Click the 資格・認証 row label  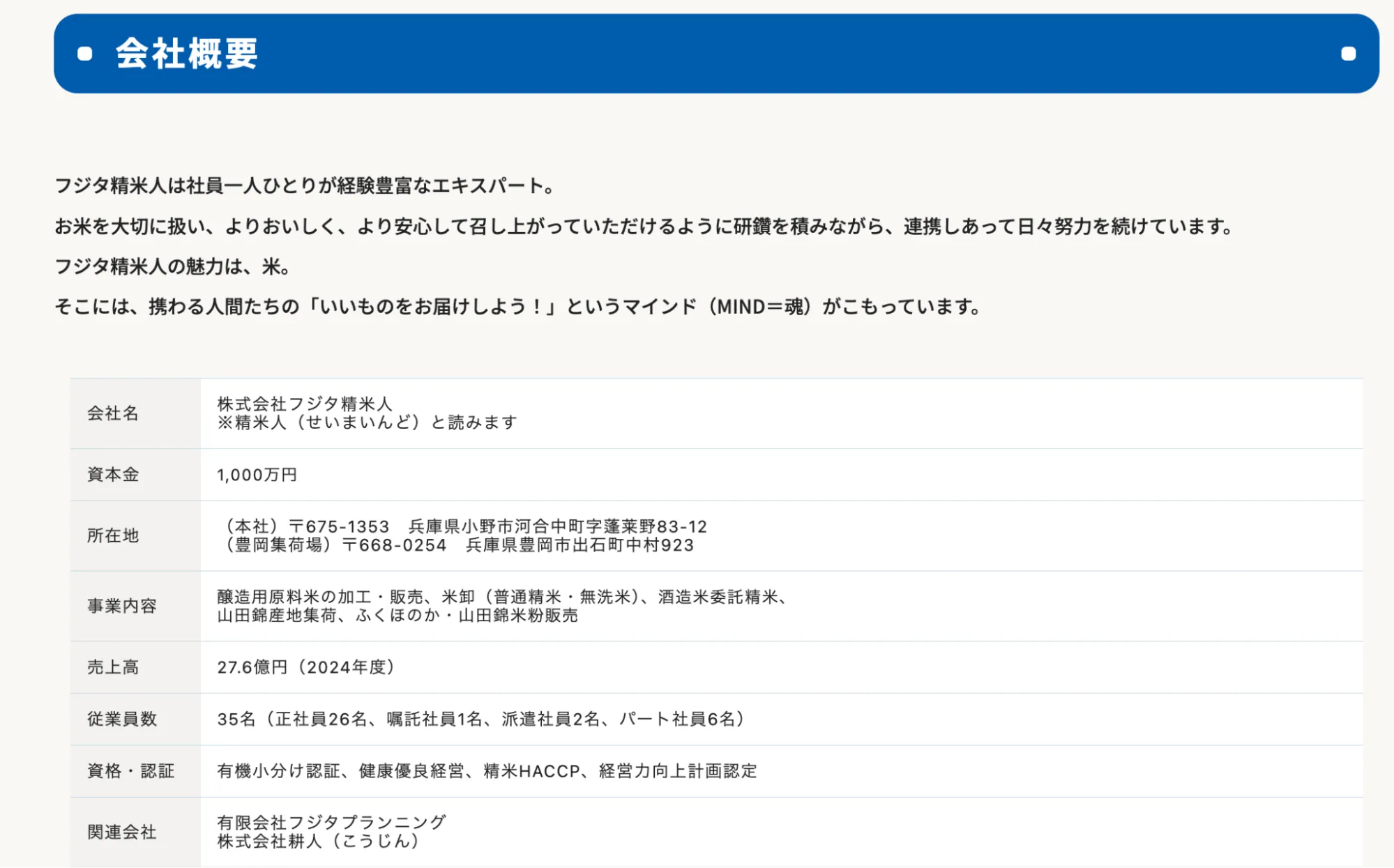[131, 771]
